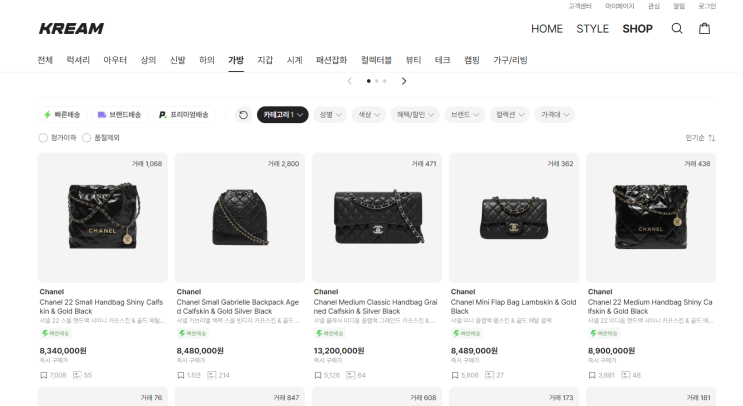Image resolution: width=743 pixels, height=406 pixels.
Task: Open the Chanel 22 Small Handbag image
Action: pos(103,217)
